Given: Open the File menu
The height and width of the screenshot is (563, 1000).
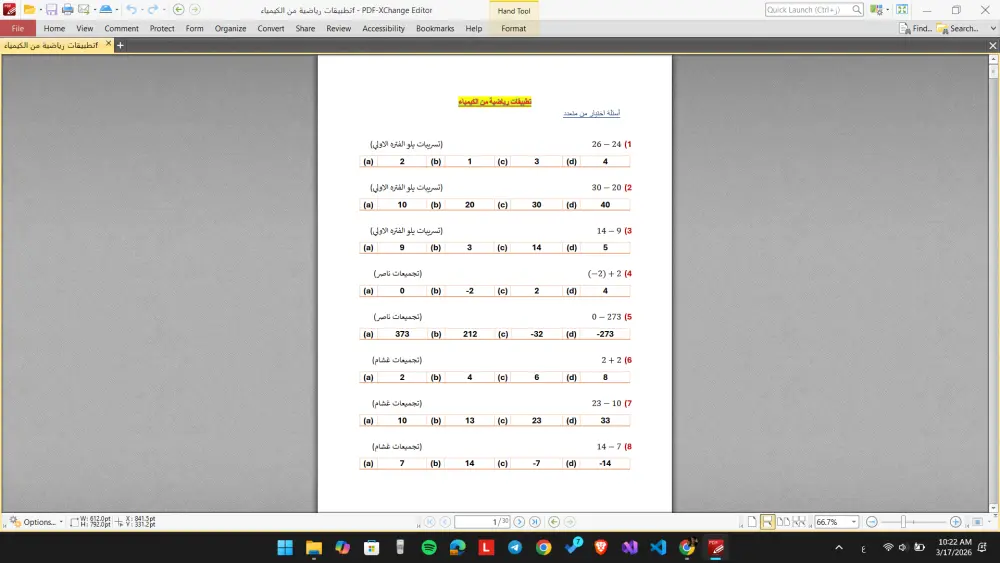Looking at the screenshot, I should pos(18,29).
